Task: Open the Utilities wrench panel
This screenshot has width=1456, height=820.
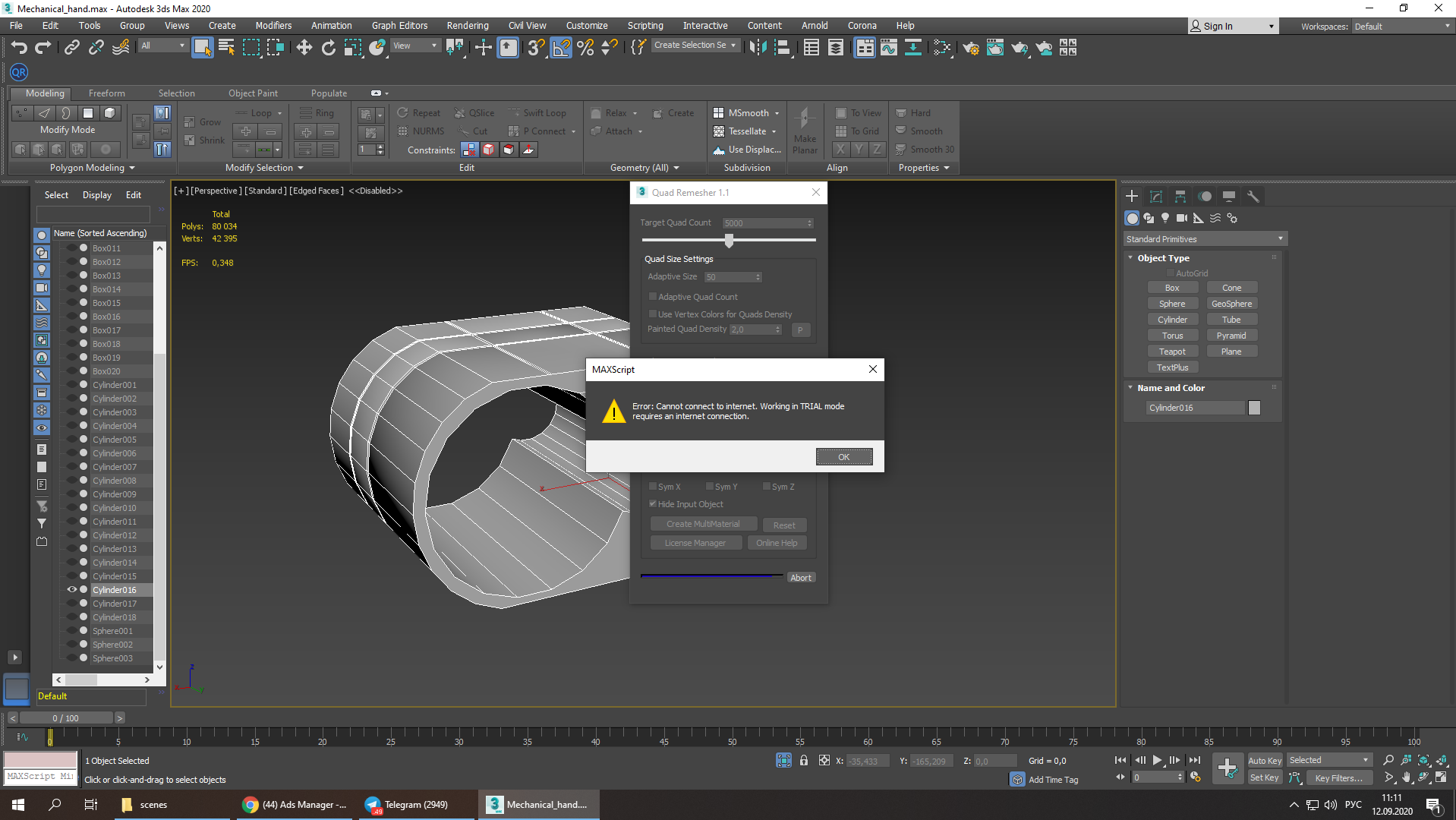Action: click(1253, 197)
